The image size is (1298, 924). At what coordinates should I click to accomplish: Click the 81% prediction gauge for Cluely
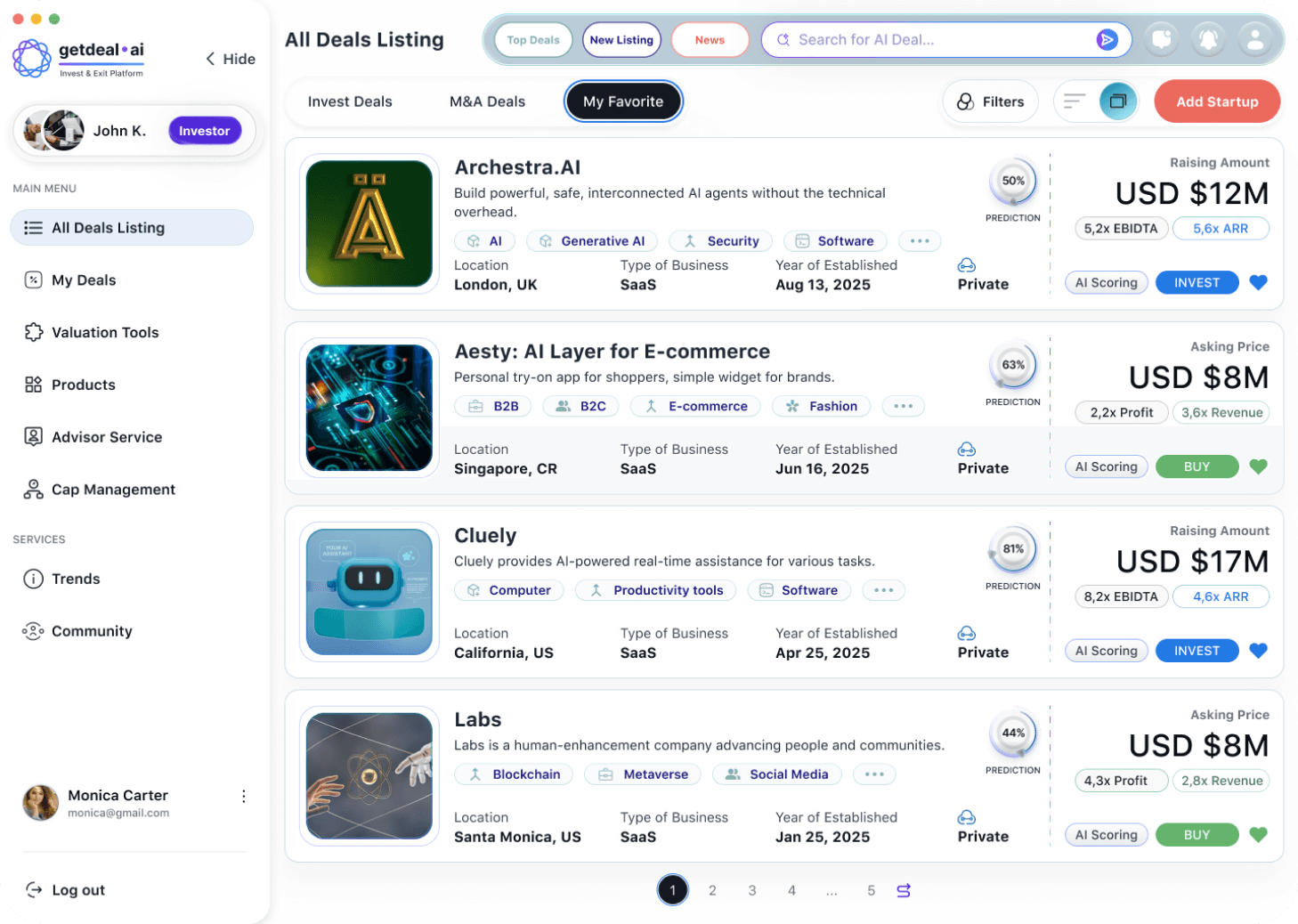pos(1013,549)
